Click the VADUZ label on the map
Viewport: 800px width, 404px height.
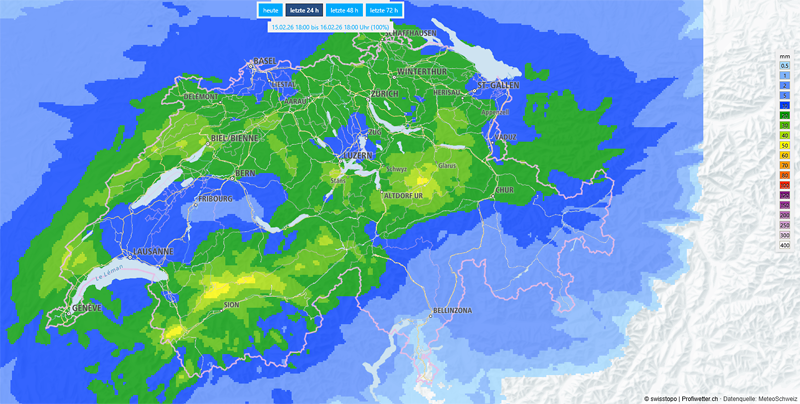505,137
